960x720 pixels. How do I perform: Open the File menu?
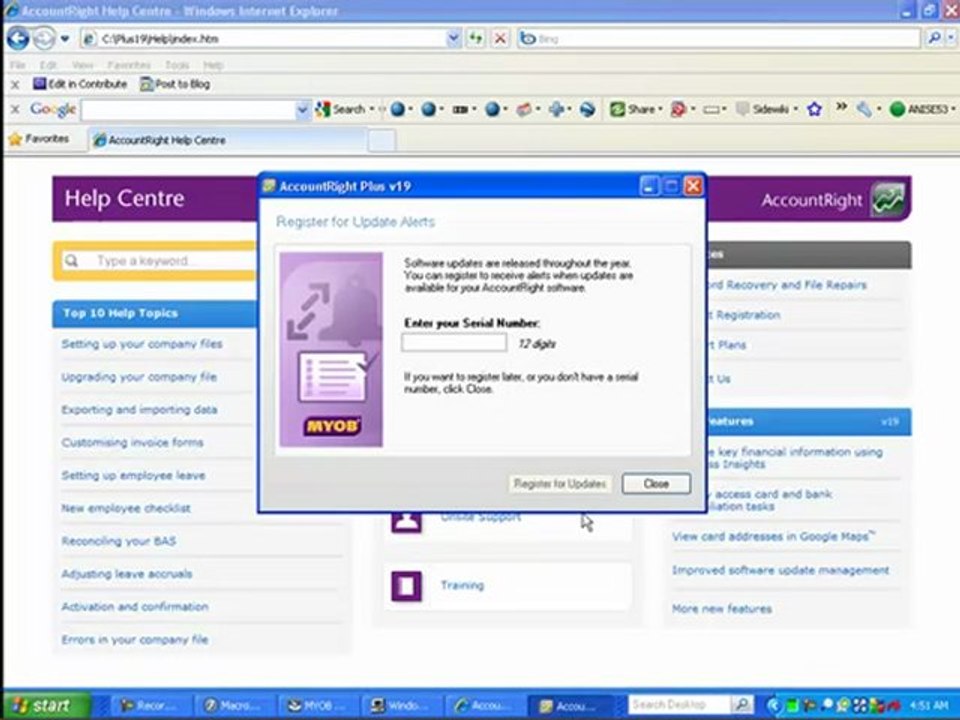pos(18,65)
